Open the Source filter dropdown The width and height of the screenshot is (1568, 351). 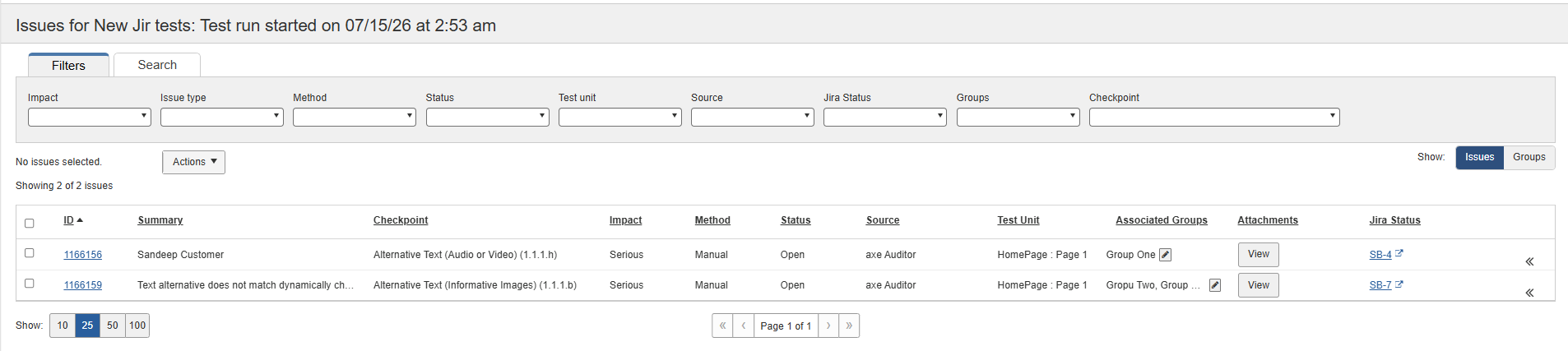(753, 117)
